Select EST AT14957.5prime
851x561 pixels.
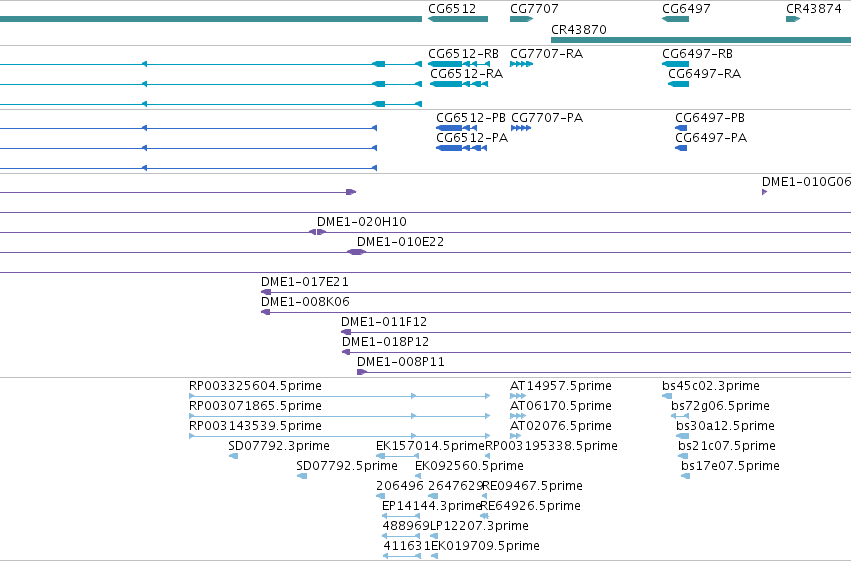561,386
